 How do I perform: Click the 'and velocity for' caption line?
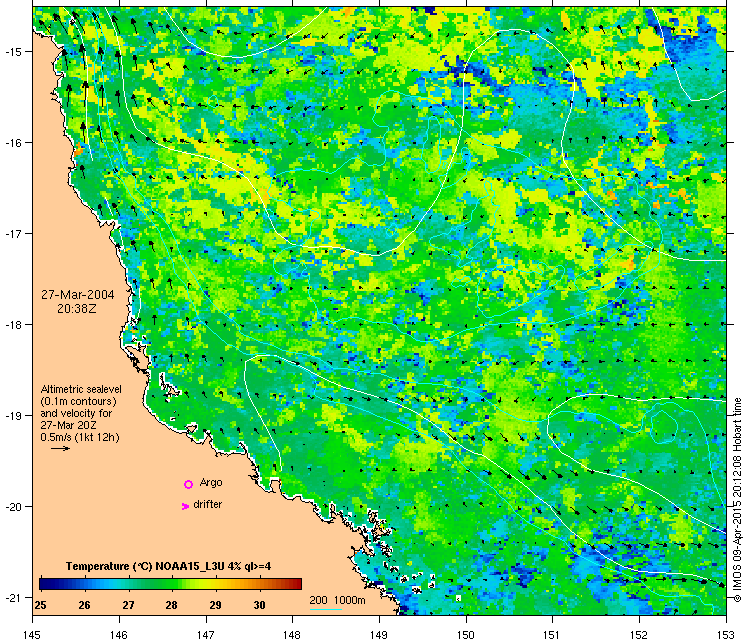click(76, 413)
